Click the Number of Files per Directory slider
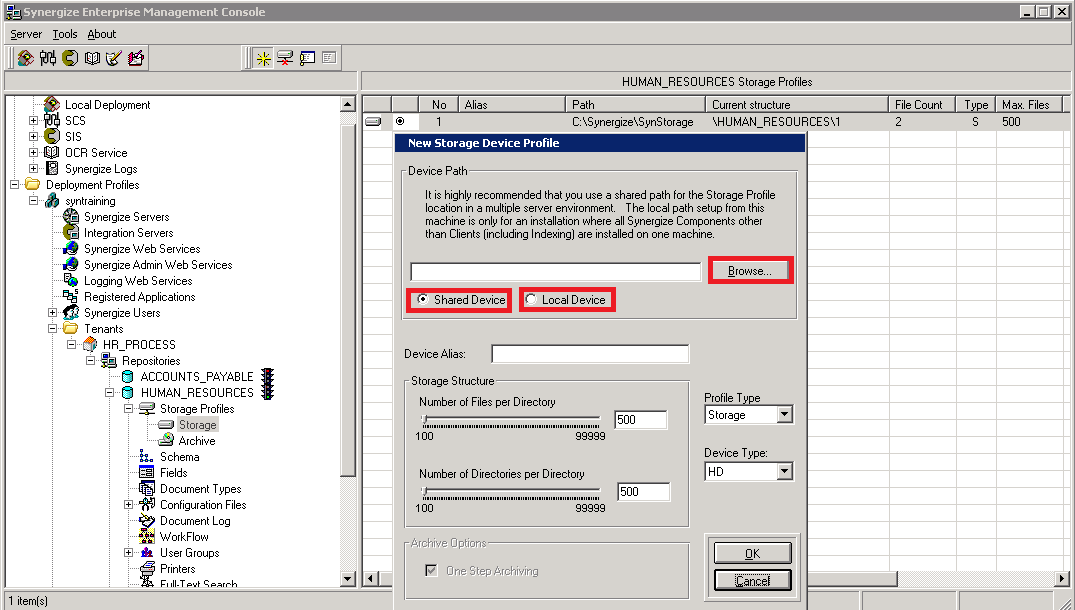This screenshot has width=1075, height=610. click(512, 419)
